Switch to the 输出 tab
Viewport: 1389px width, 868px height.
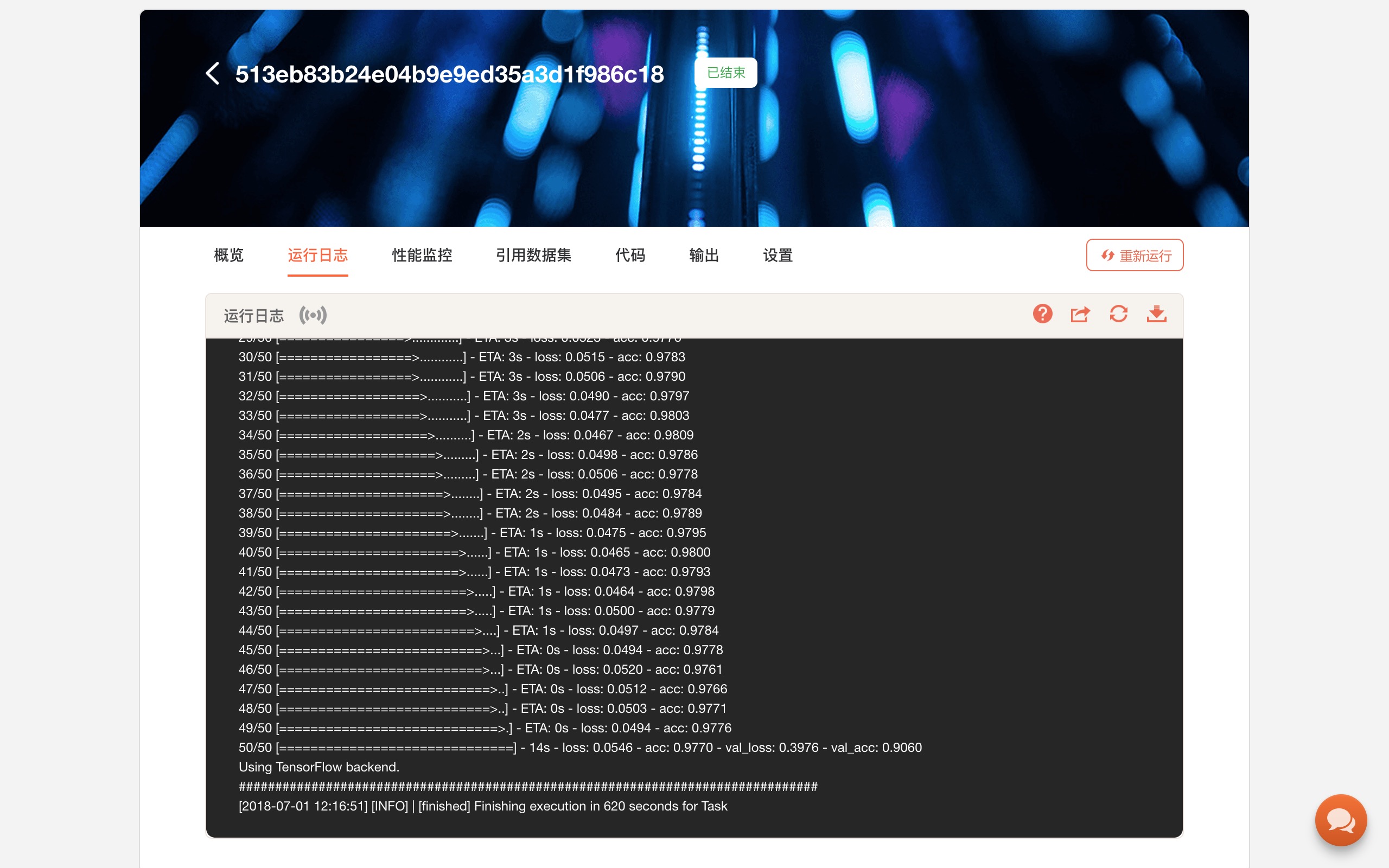coord(704,256)
